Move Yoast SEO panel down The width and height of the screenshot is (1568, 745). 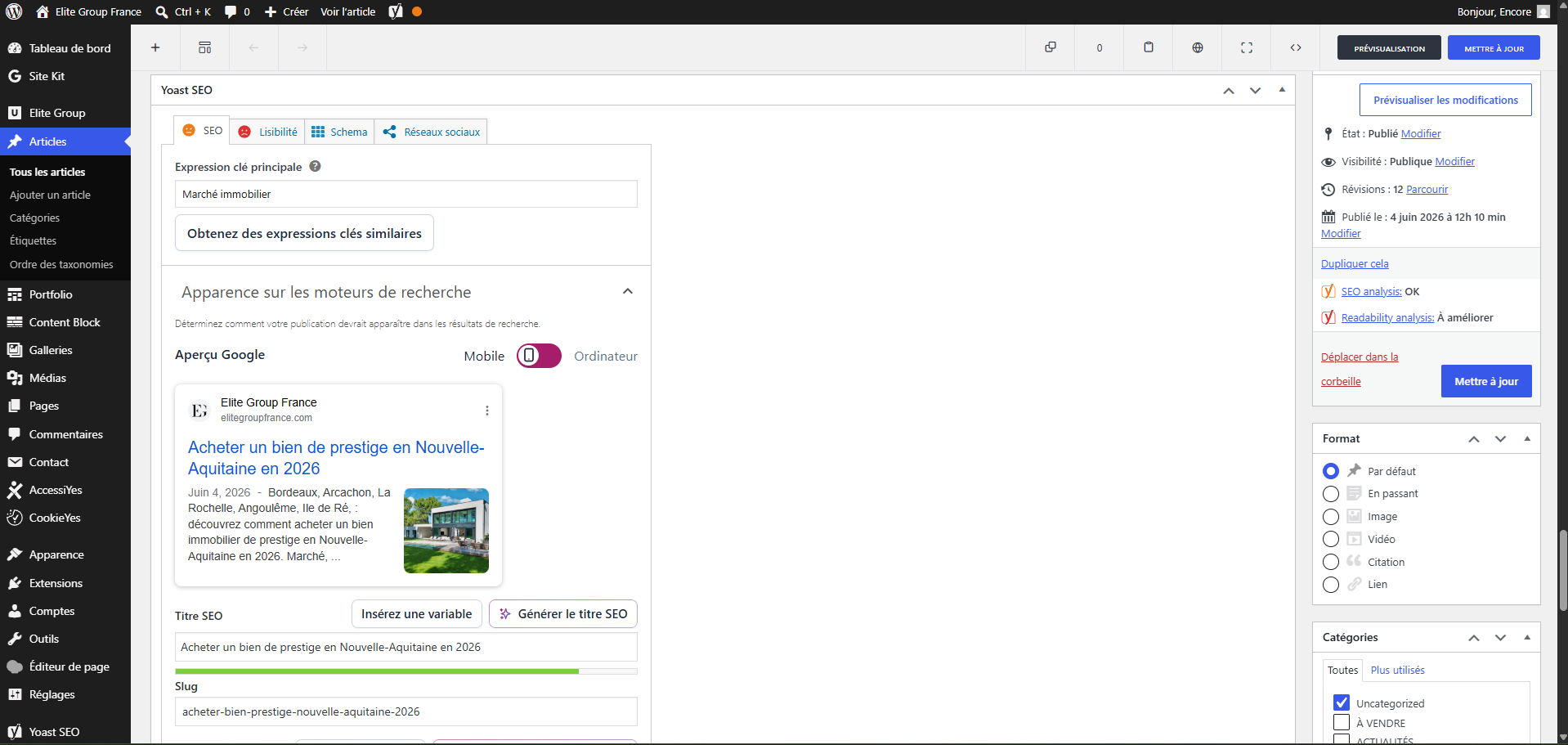[1255, 91]
